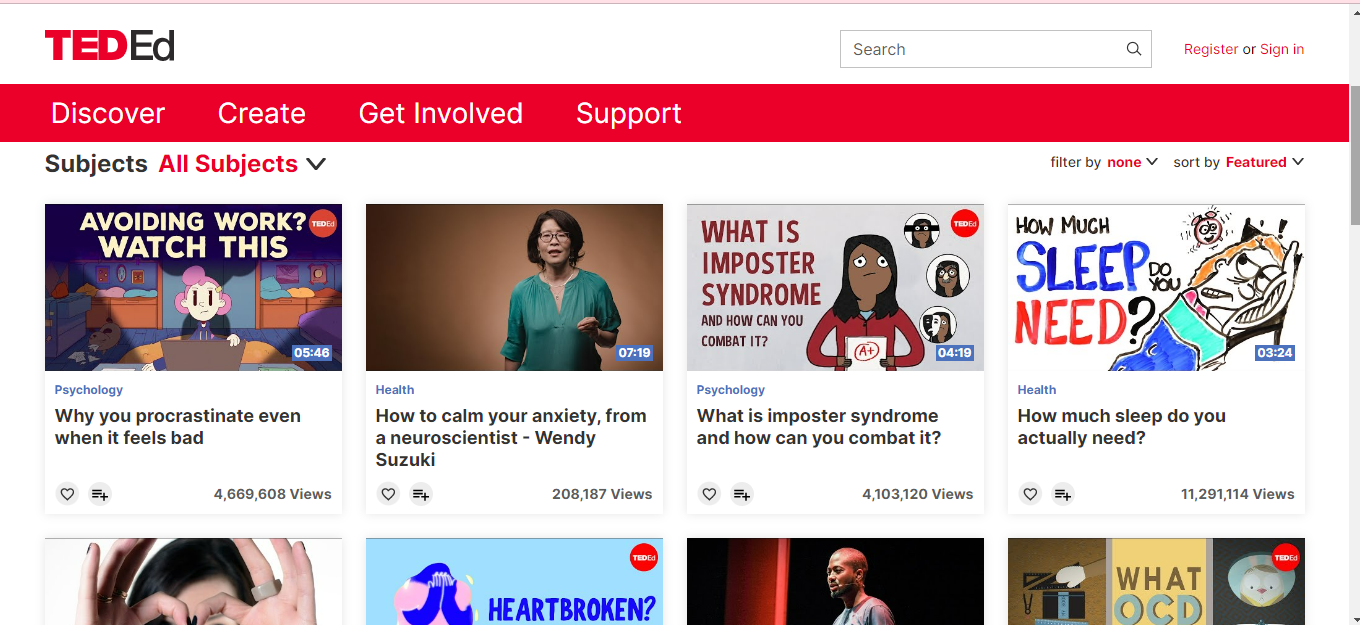Viewport: 1360px width, 625px height.
Task: Add the sleep video to a playlist
Action: [1063, 494]
